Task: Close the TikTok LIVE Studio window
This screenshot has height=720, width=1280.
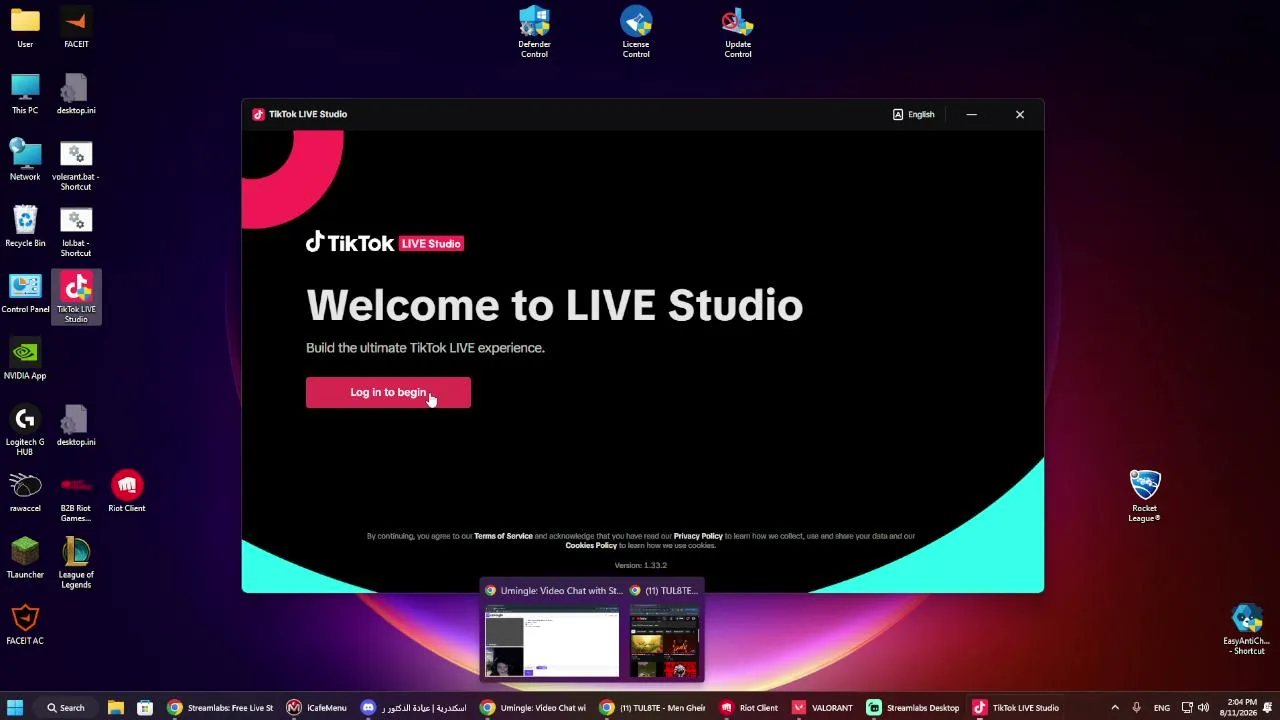Action: click(x=1020, y=114)
